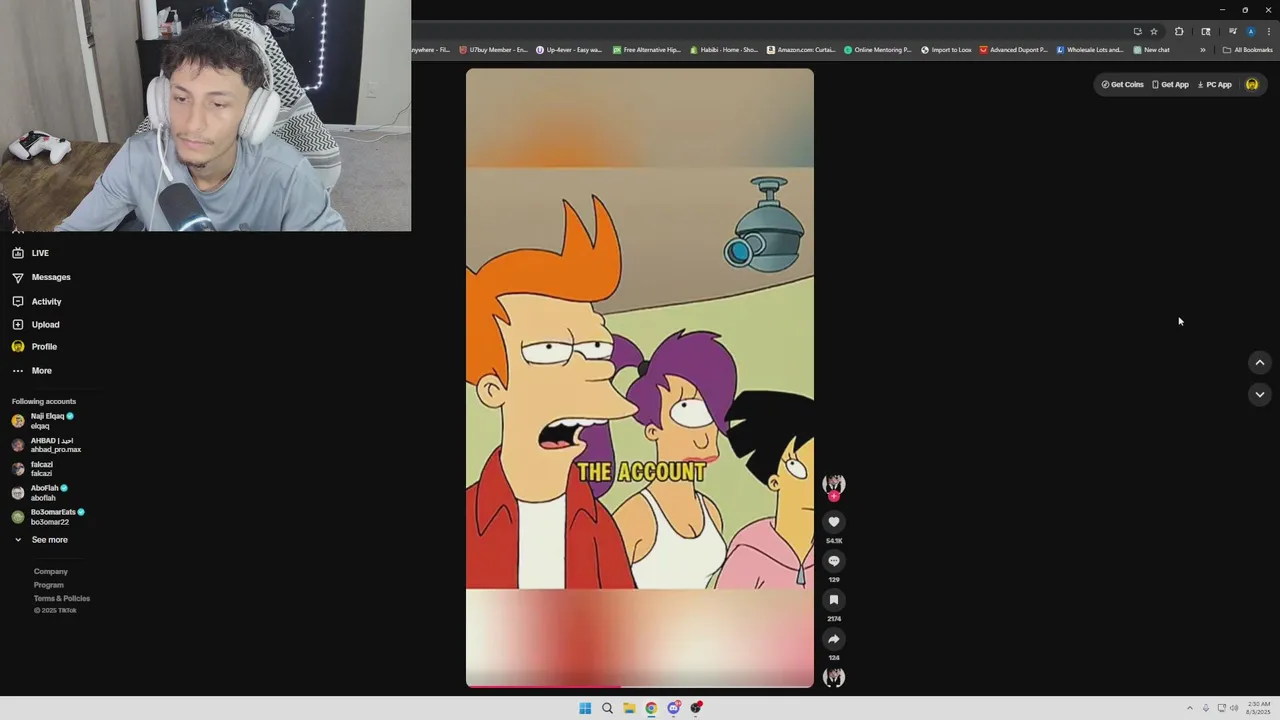The image size is (1280, 720).
Task: Open the Activity notifications
Action: 36,301
